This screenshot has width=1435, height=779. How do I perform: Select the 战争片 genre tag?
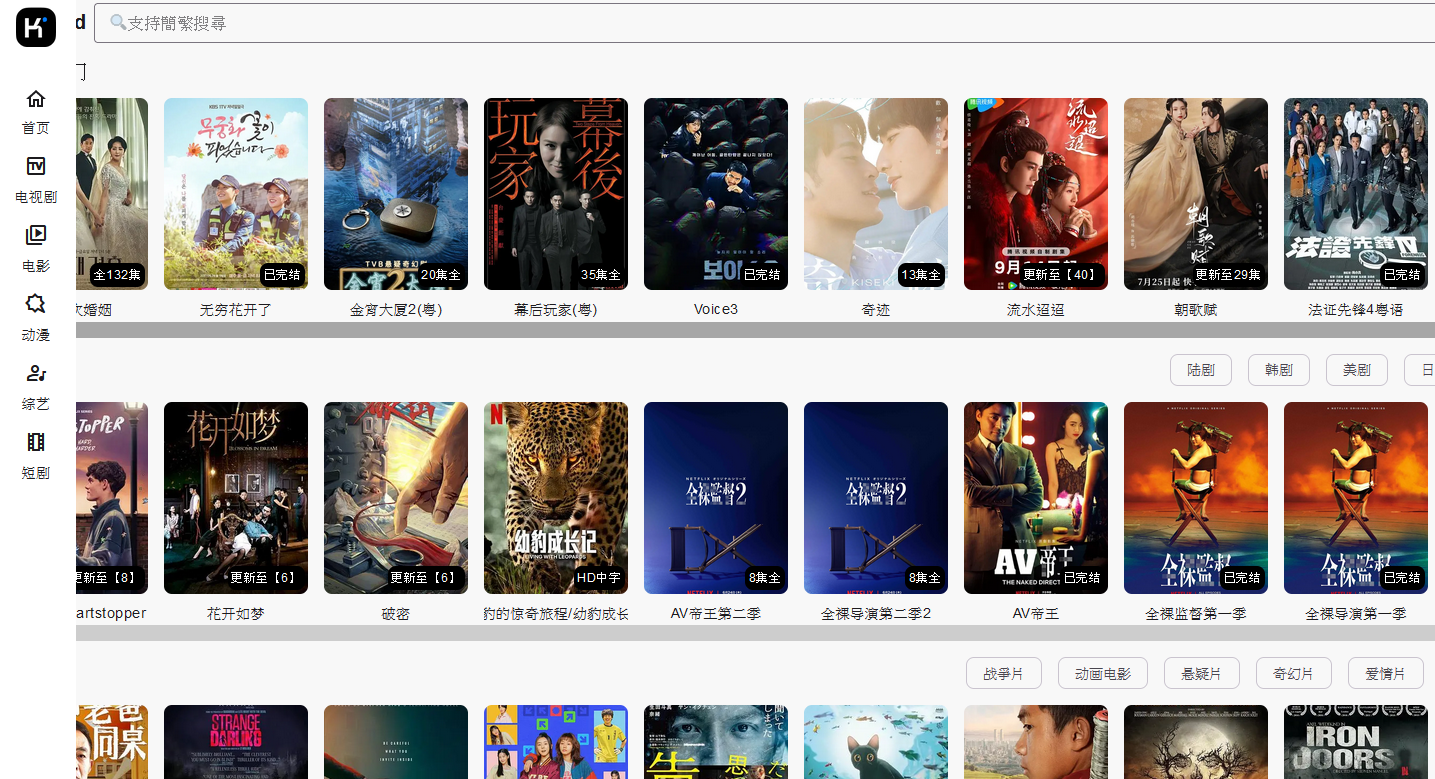click(x=1003, y=674)
